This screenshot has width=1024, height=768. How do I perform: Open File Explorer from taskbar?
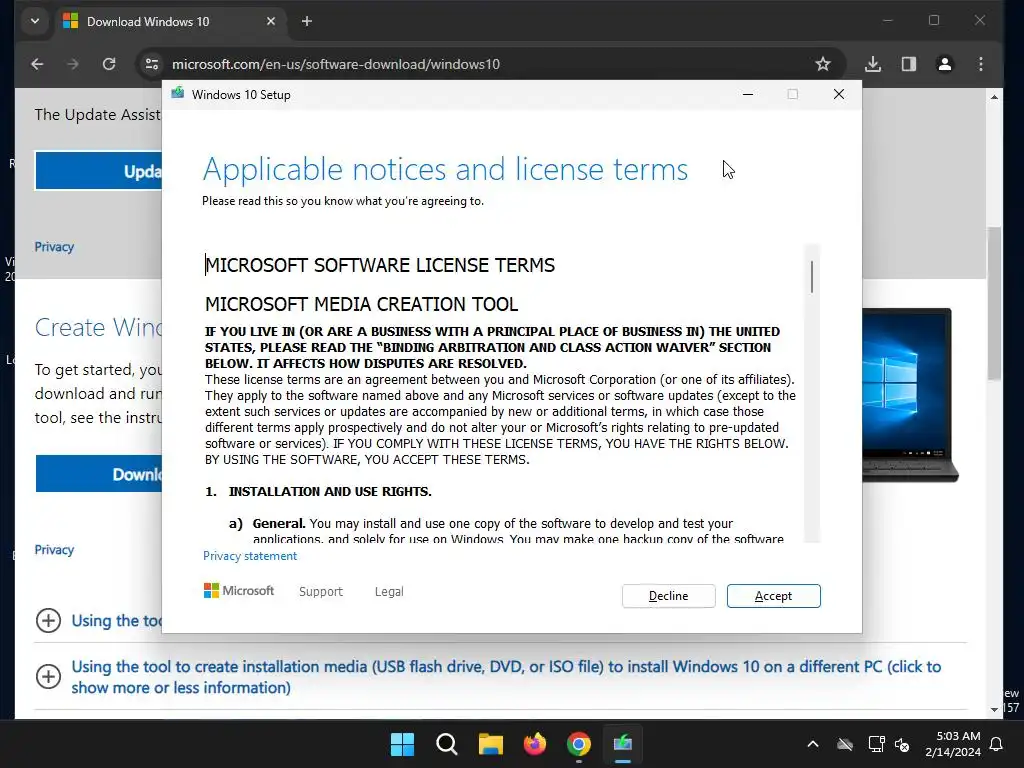(490, 744)
